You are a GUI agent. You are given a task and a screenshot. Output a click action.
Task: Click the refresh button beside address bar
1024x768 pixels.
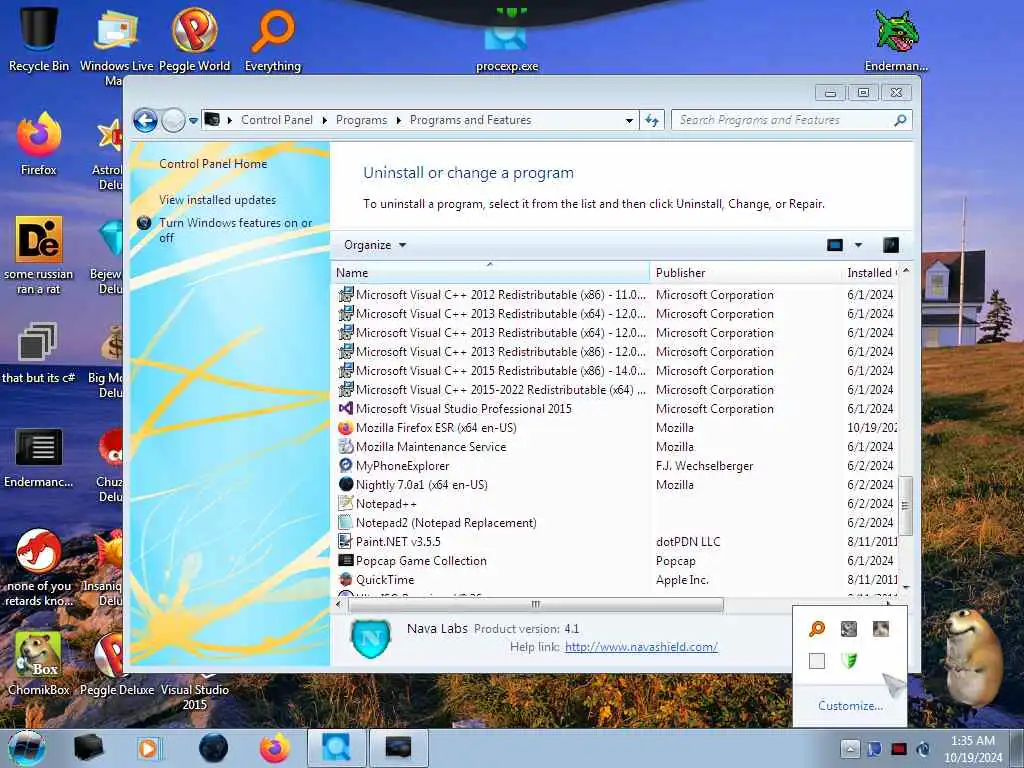[652, 120]
